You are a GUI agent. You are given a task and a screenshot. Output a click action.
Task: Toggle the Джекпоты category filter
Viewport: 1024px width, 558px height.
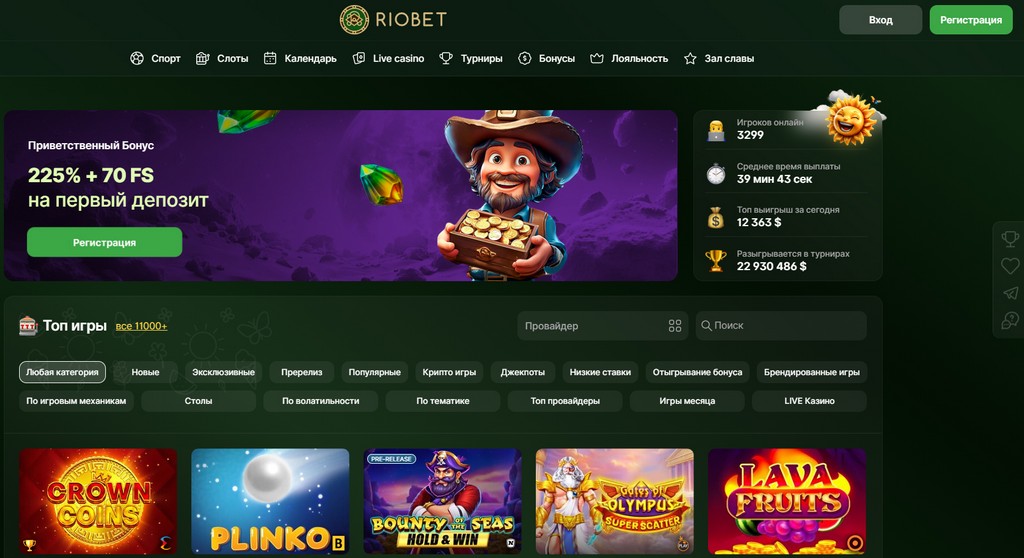coord(522,372)
